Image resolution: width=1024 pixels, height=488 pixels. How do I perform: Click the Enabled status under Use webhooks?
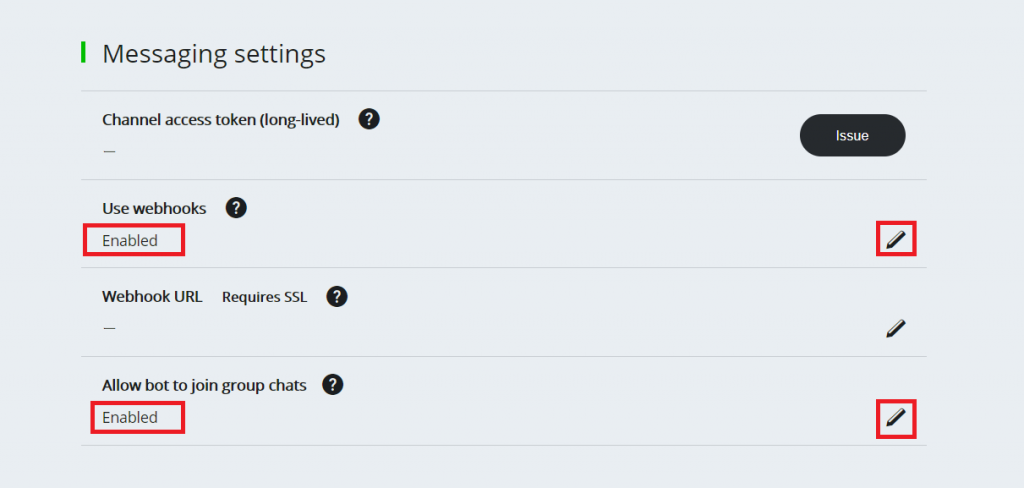(131, 241)
